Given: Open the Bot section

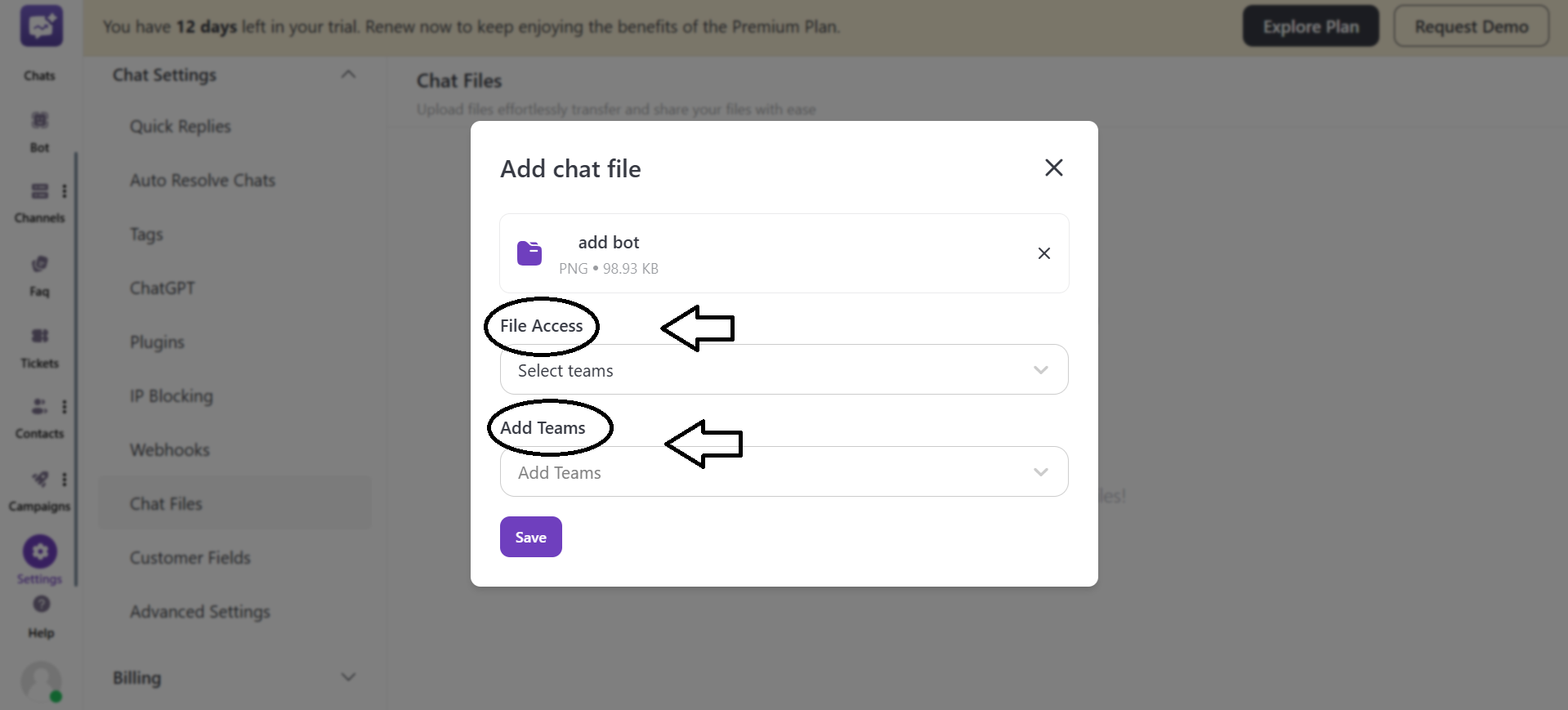Looking at the screenshot, I should click(x=39, y=131).
